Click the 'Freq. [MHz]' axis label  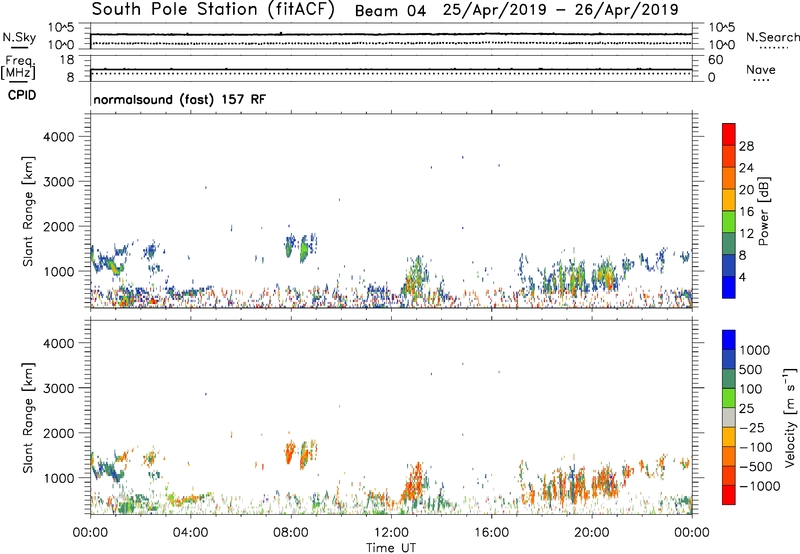18,67
